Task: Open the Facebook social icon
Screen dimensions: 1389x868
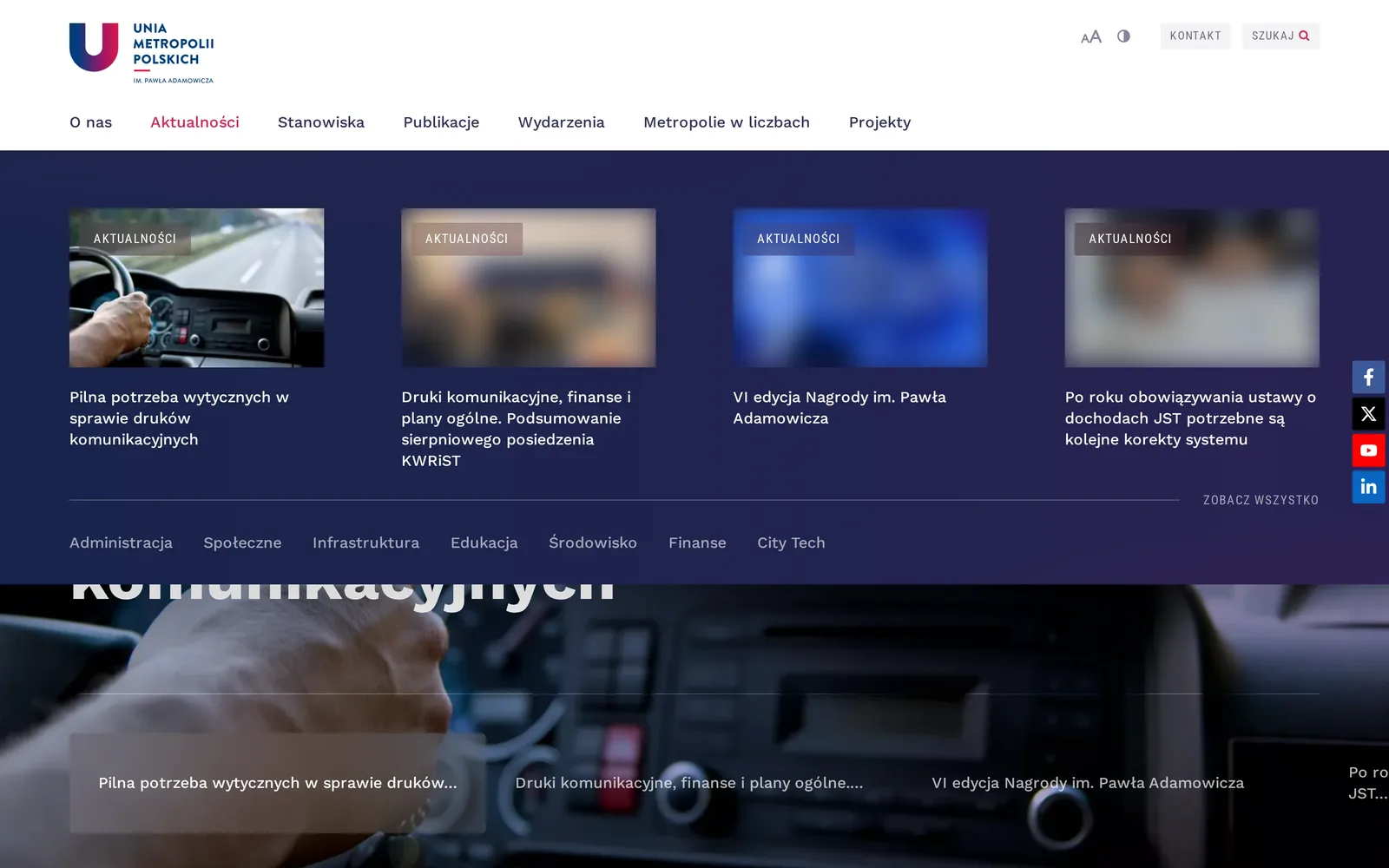Action: tap(1368, 378)
